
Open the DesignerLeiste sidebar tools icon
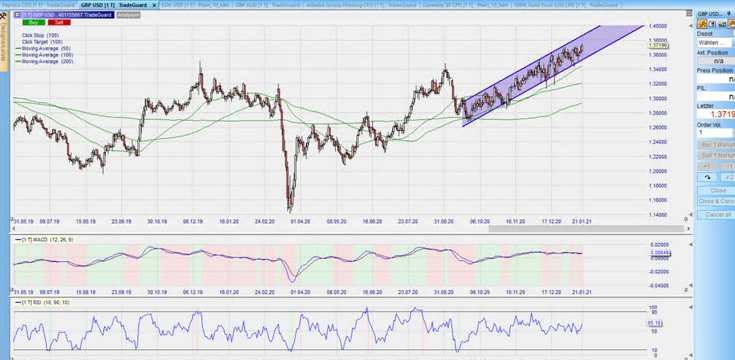(4, 15)
